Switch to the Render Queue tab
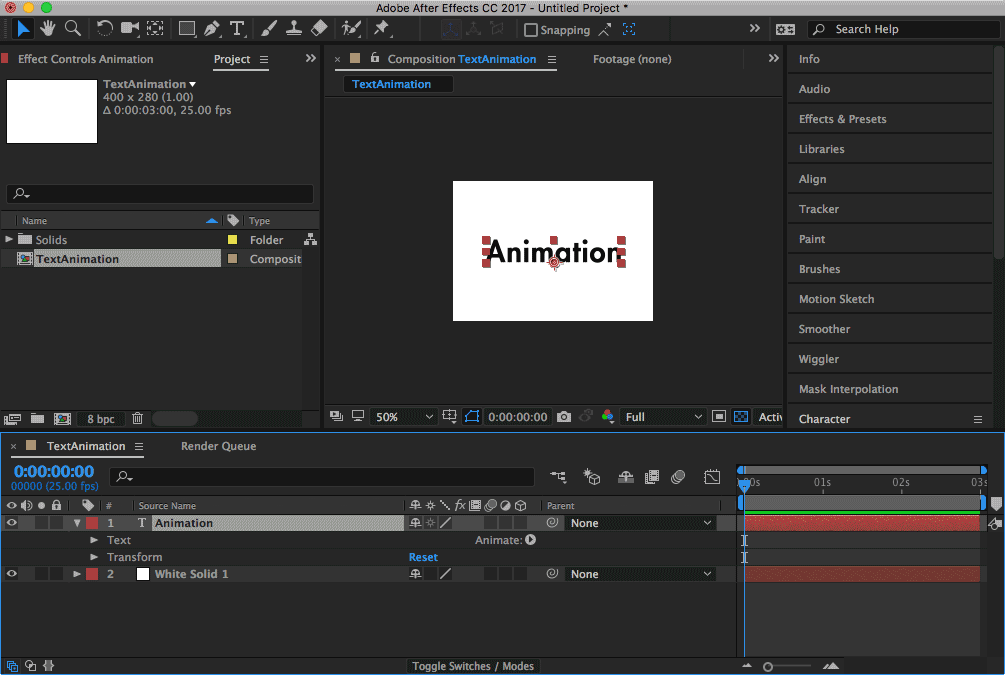The width and height of the screenshot is (1005, 675). 218,446
